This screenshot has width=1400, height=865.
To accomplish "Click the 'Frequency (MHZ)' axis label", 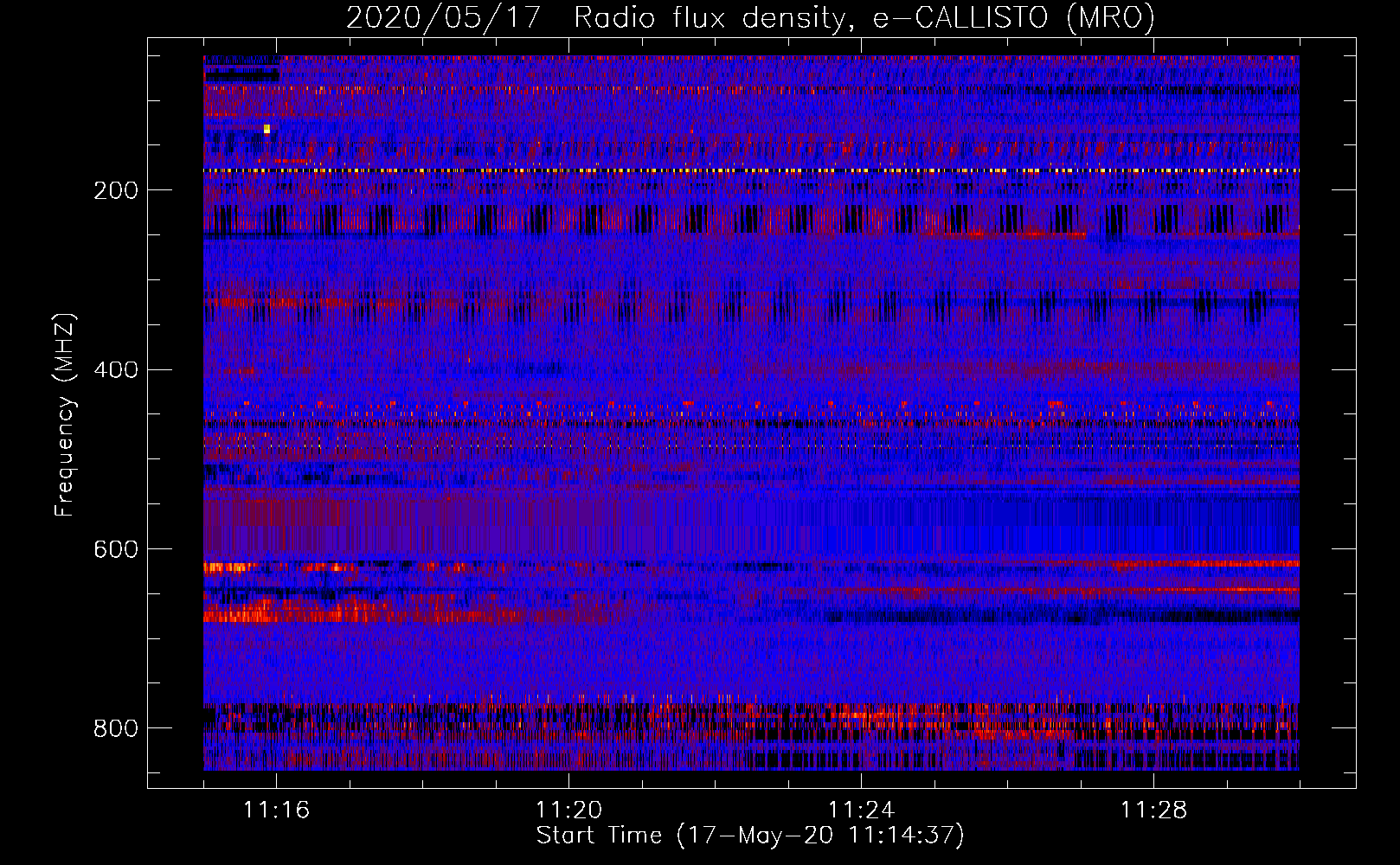I will pos(65,414).
